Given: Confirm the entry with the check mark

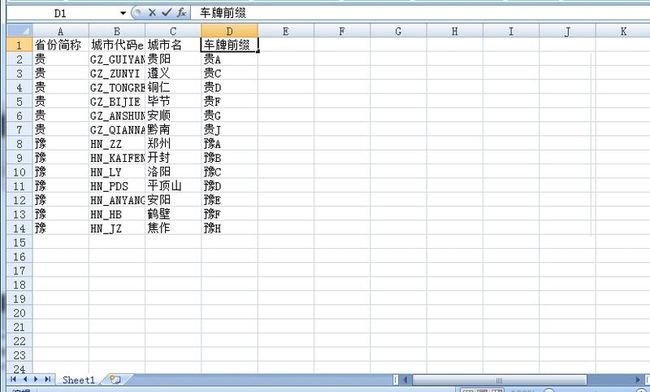Looking at the screenshot, I should 166,13.
